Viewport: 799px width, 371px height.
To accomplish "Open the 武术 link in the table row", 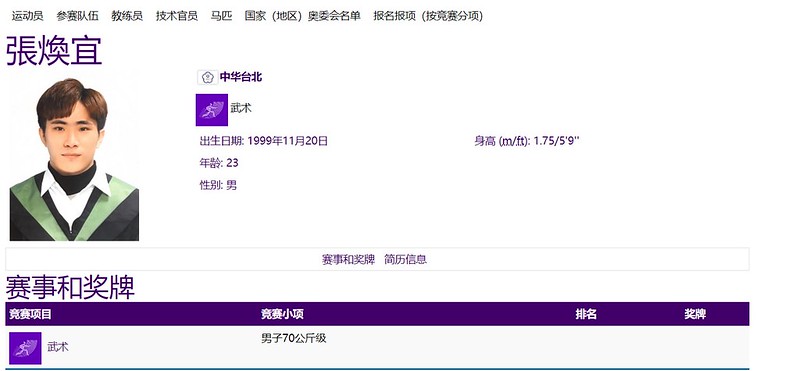I will (58, 347).
